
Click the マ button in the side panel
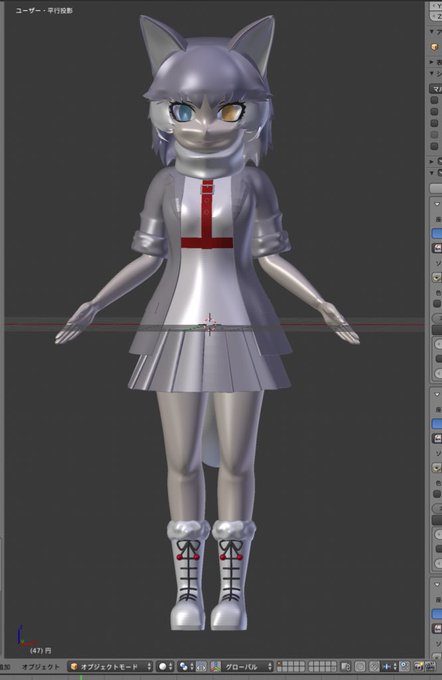[435, 88]
